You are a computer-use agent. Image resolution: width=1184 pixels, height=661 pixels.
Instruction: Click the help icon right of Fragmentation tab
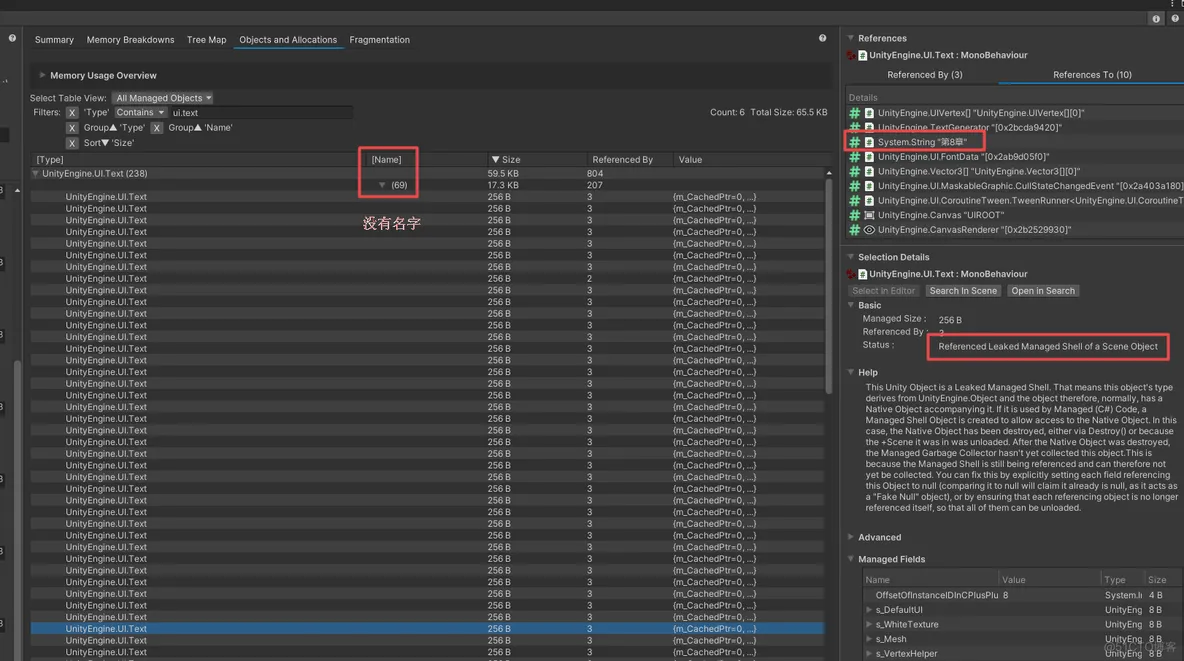click(x=822, y=38)
